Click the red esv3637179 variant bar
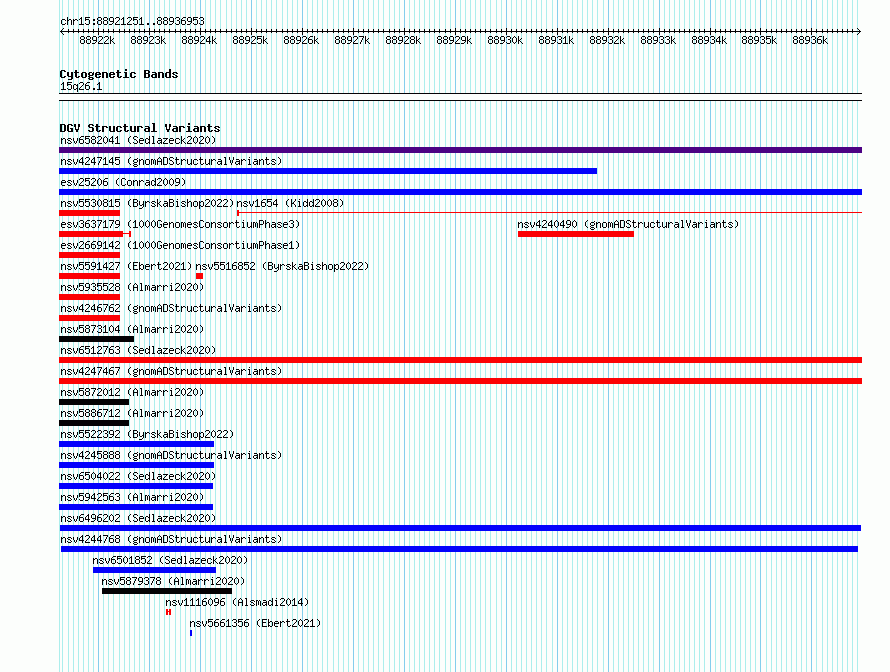 tap(95, 234)
